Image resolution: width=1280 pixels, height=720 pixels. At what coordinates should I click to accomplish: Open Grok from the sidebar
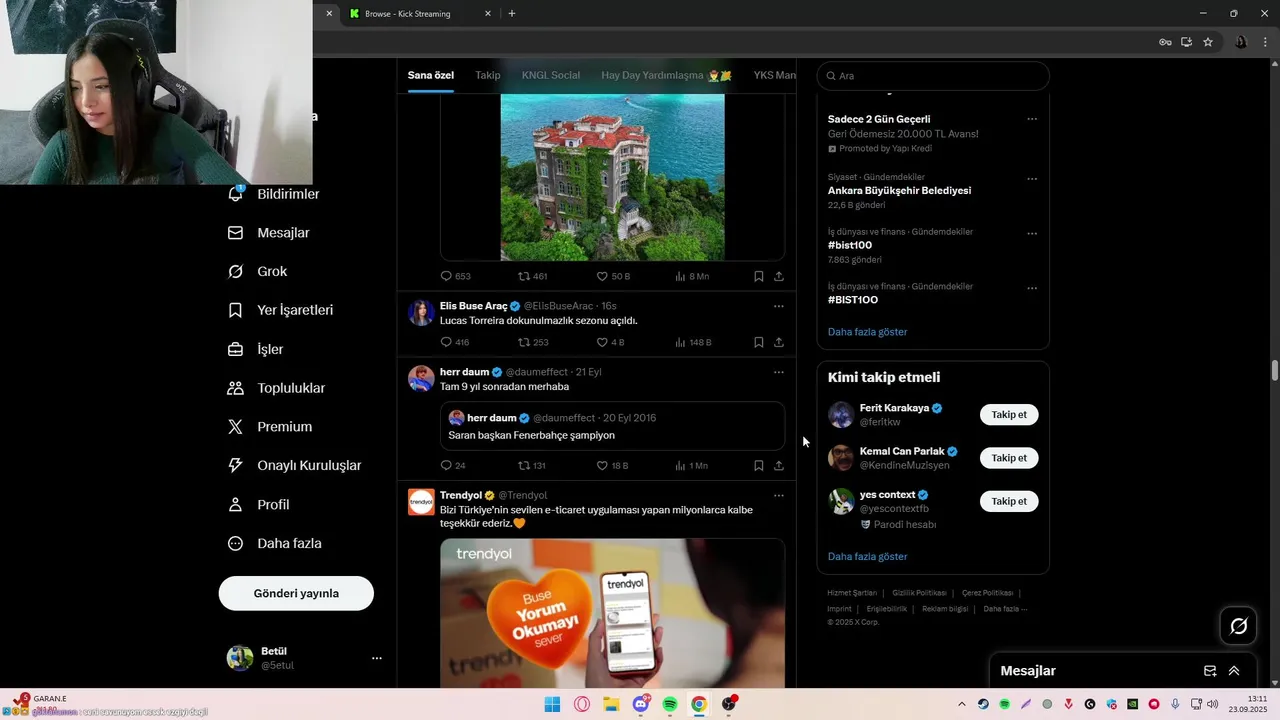(x=257, y=272)
